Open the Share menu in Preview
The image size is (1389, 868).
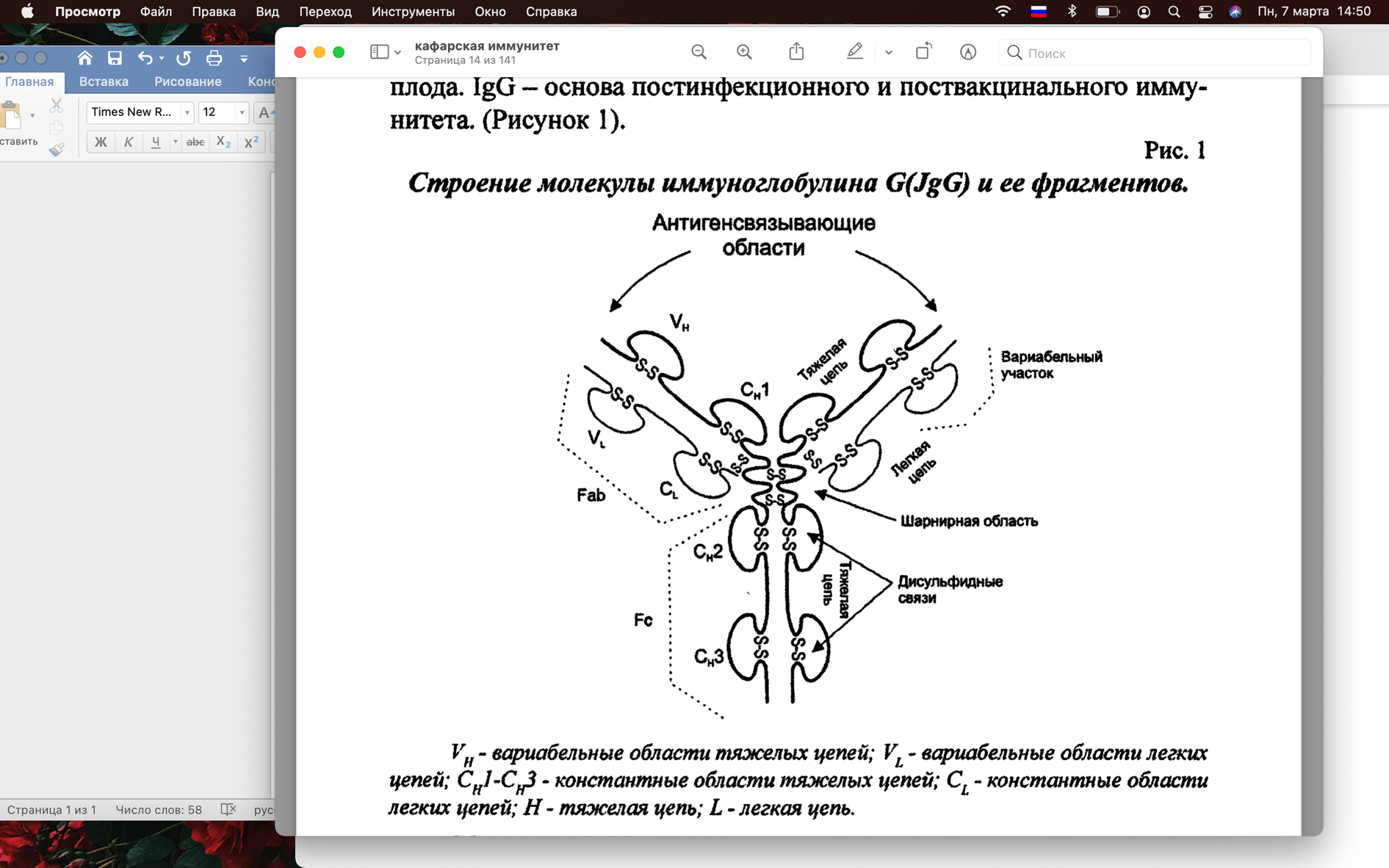pyautogui.click(x=796, y=51)
